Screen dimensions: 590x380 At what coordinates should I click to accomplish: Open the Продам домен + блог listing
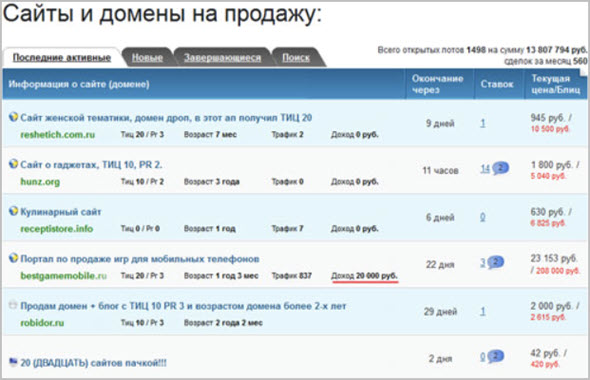point(183,306)
